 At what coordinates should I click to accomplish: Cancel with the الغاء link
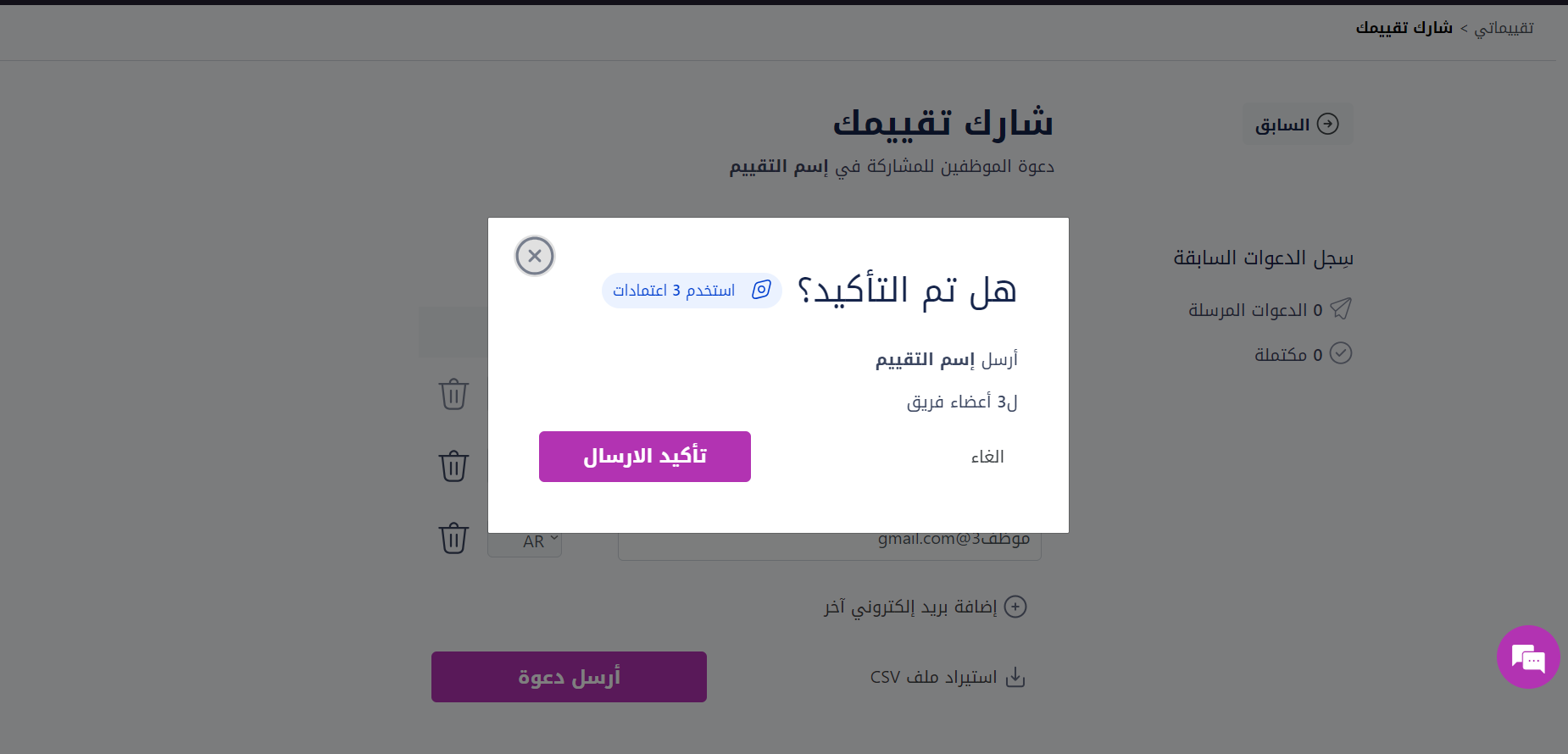(x=987, y=457)
